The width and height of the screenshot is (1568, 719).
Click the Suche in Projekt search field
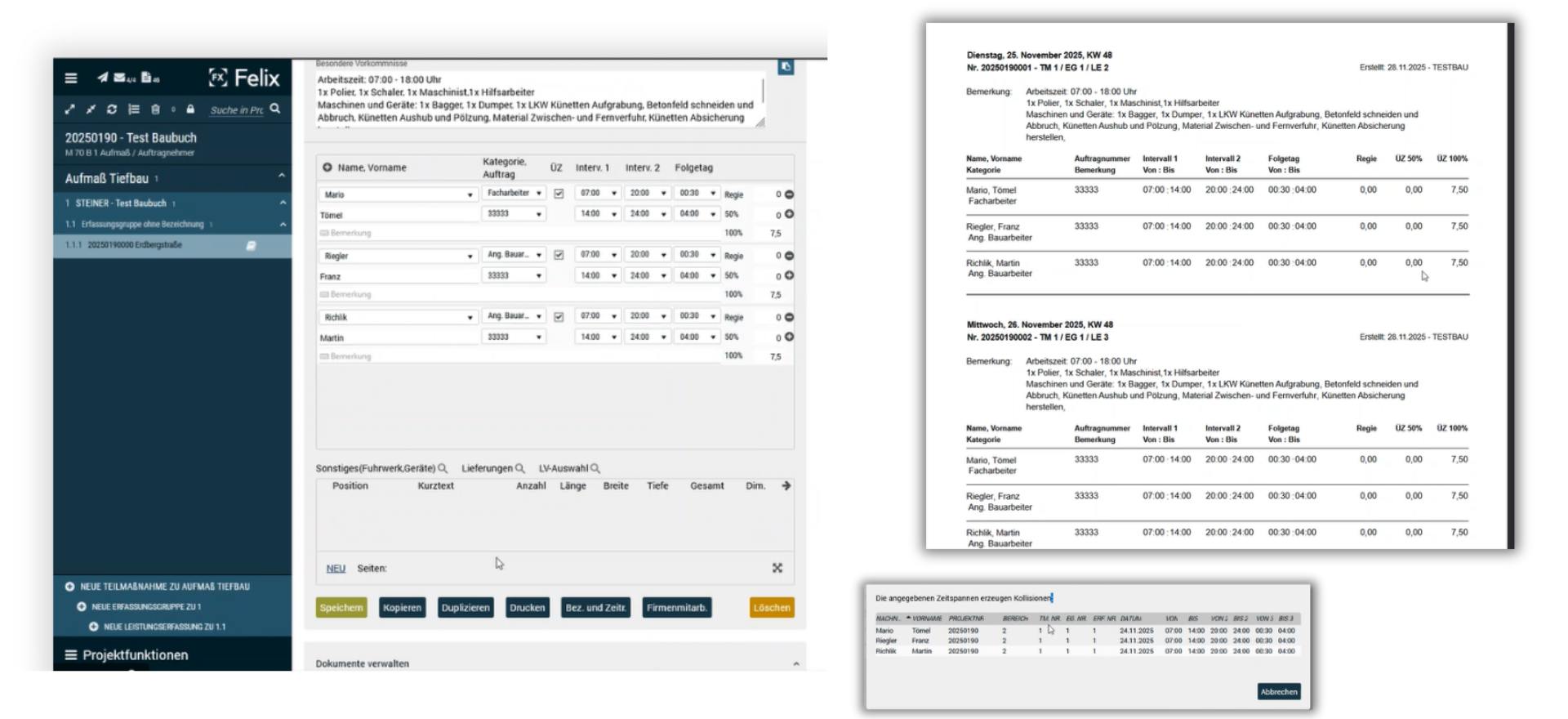tap(236, 109)
